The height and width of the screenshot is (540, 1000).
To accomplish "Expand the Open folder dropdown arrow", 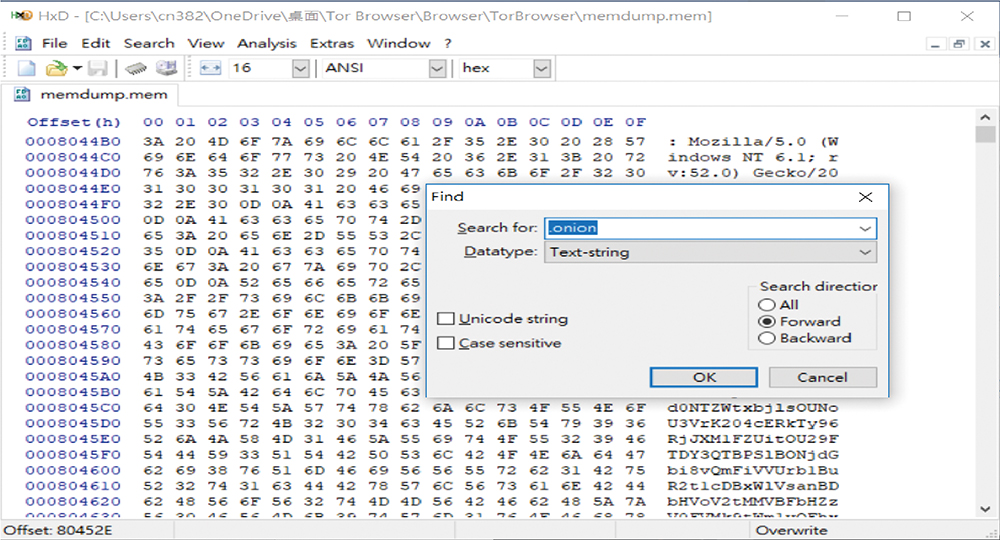I will click(x=77, y=68).
